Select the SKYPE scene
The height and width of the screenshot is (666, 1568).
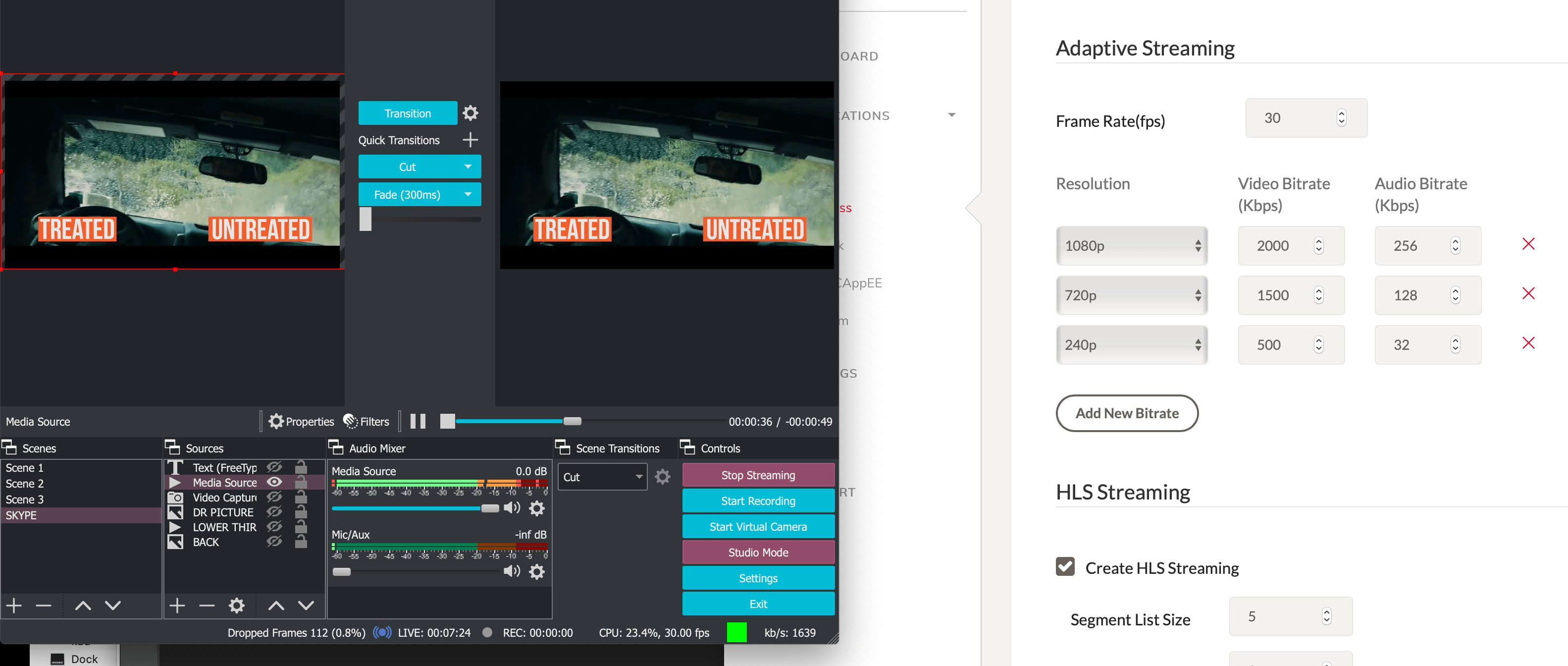coord(22,515)
